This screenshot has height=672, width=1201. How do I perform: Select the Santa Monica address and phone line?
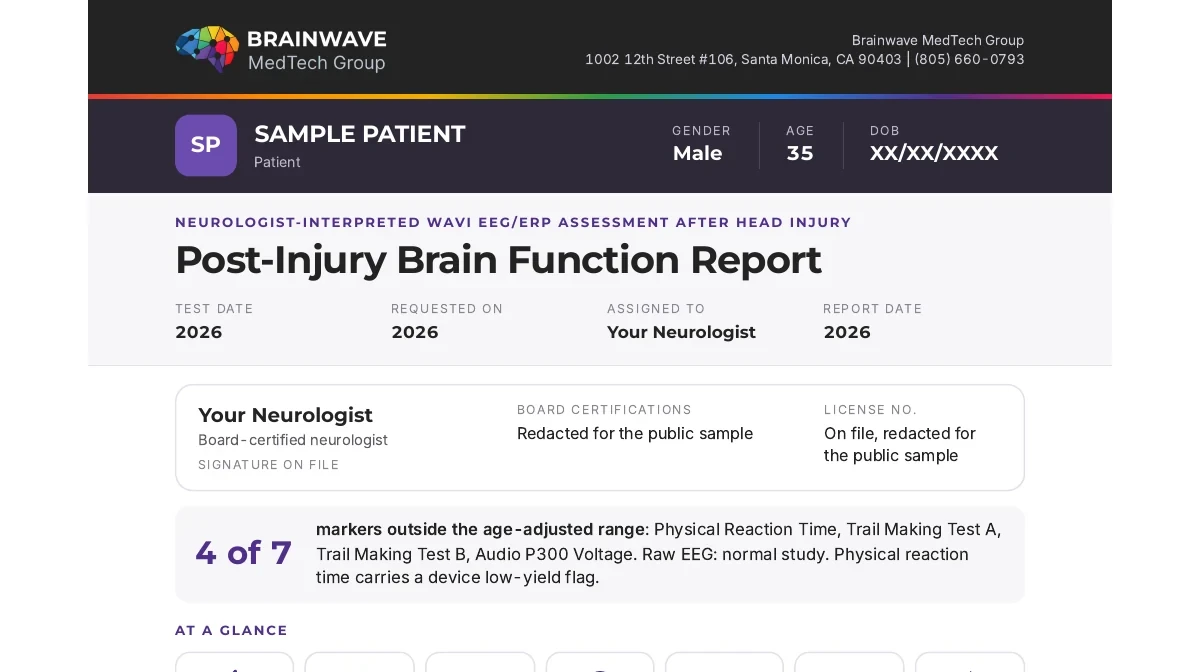(x=805, y=60)
